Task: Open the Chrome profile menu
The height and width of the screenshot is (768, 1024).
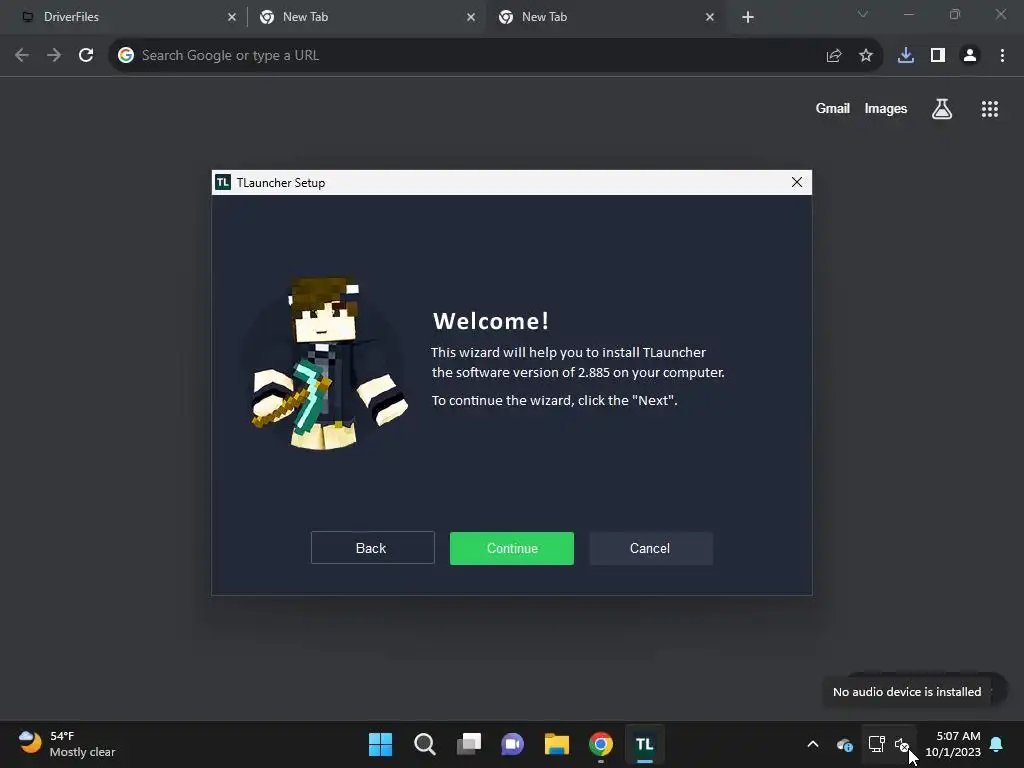Action: 970,56
